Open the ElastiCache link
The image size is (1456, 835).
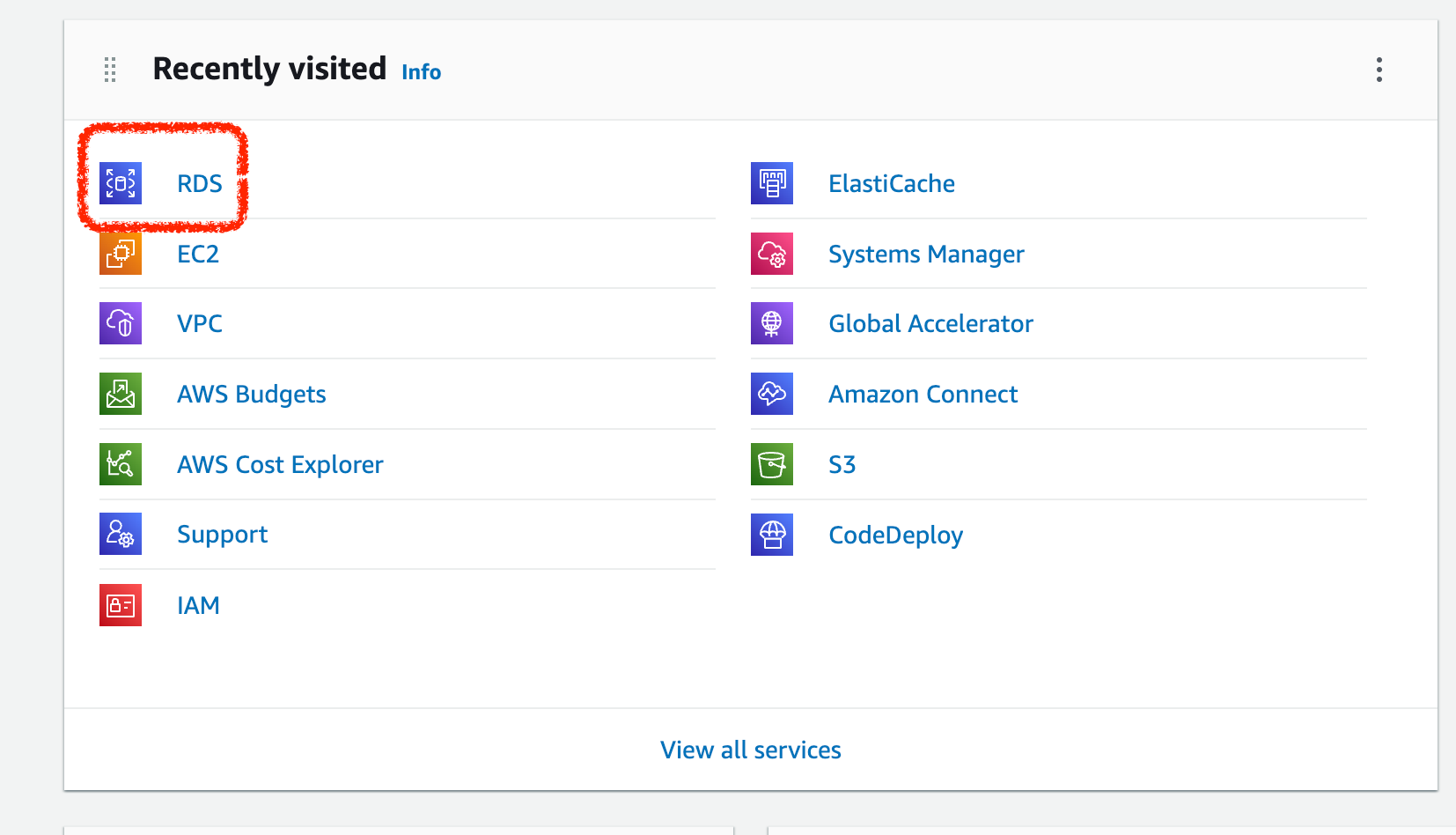(892, 183)
